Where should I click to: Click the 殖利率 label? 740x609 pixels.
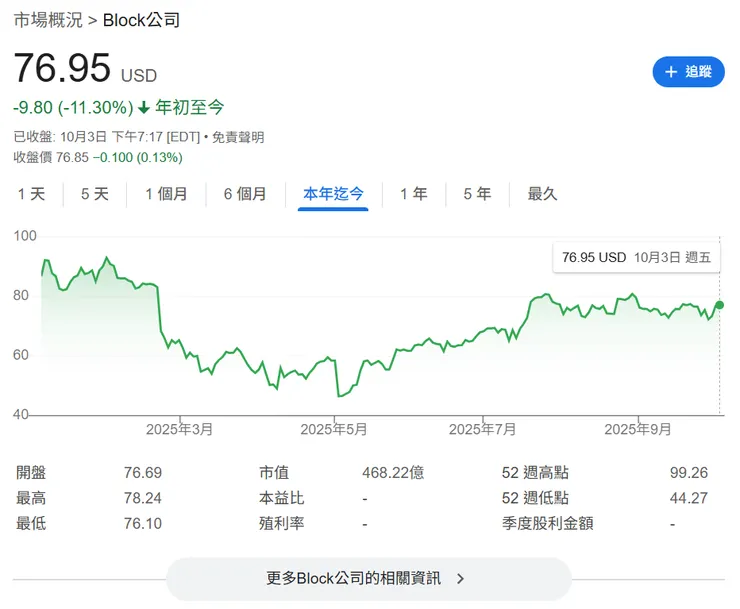point(281,524)
